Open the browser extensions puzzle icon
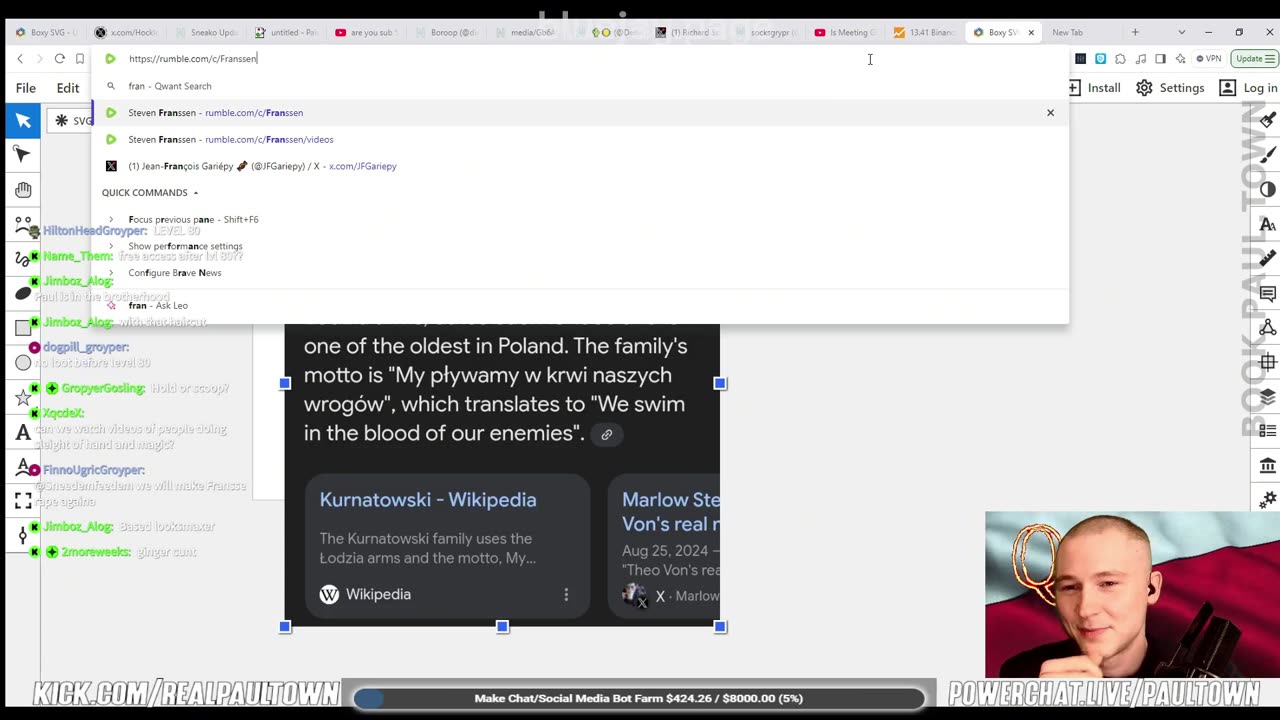Viewport: 1280px width, 720px height. (x=1120, y=59)
